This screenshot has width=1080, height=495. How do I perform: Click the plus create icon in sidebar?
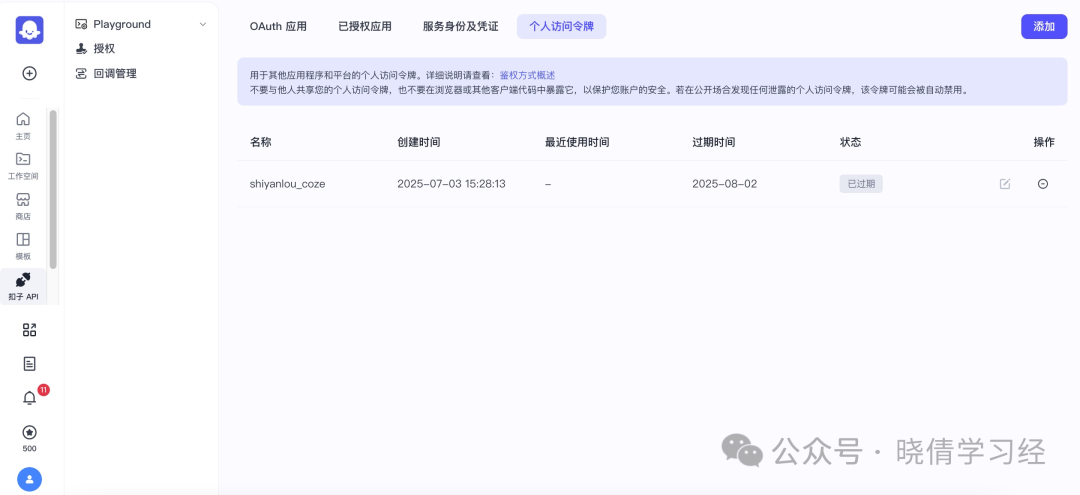pos(30,73)
